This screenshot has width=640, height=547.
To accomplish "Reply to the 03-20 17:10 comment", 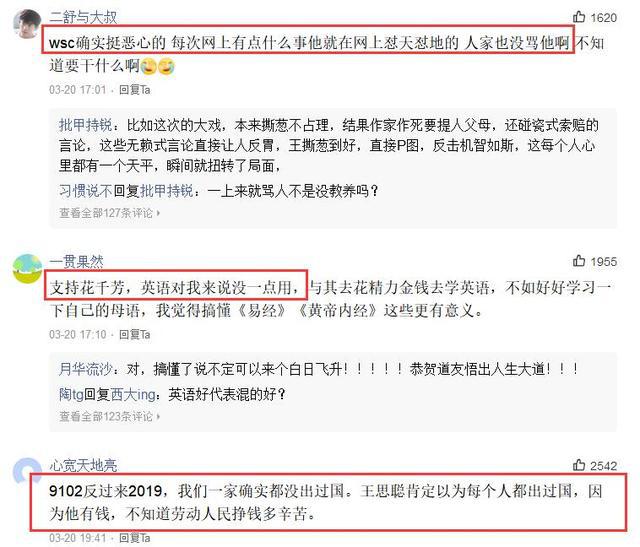I will coord(135,335).
